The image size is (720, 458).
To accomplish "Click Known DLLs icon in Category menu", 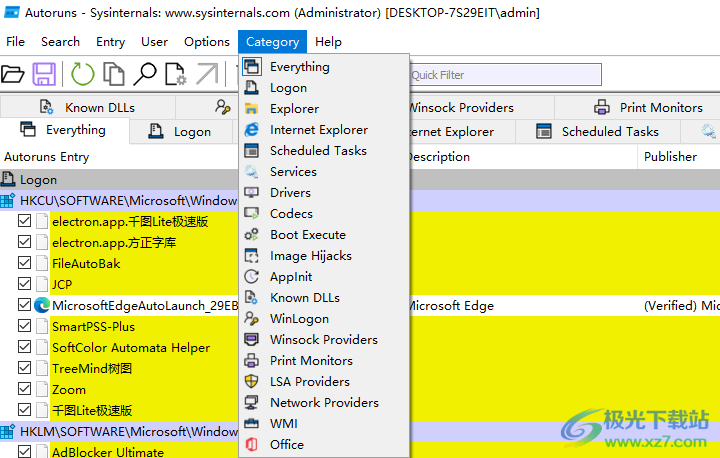I will (x=251, y=298).
